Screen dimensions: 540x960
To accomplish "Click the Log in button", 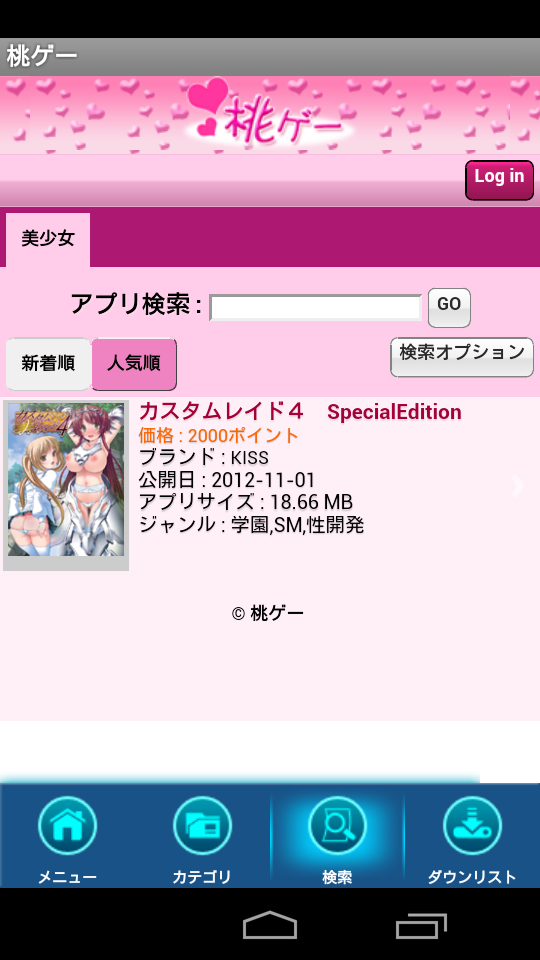I will [500, 179].
